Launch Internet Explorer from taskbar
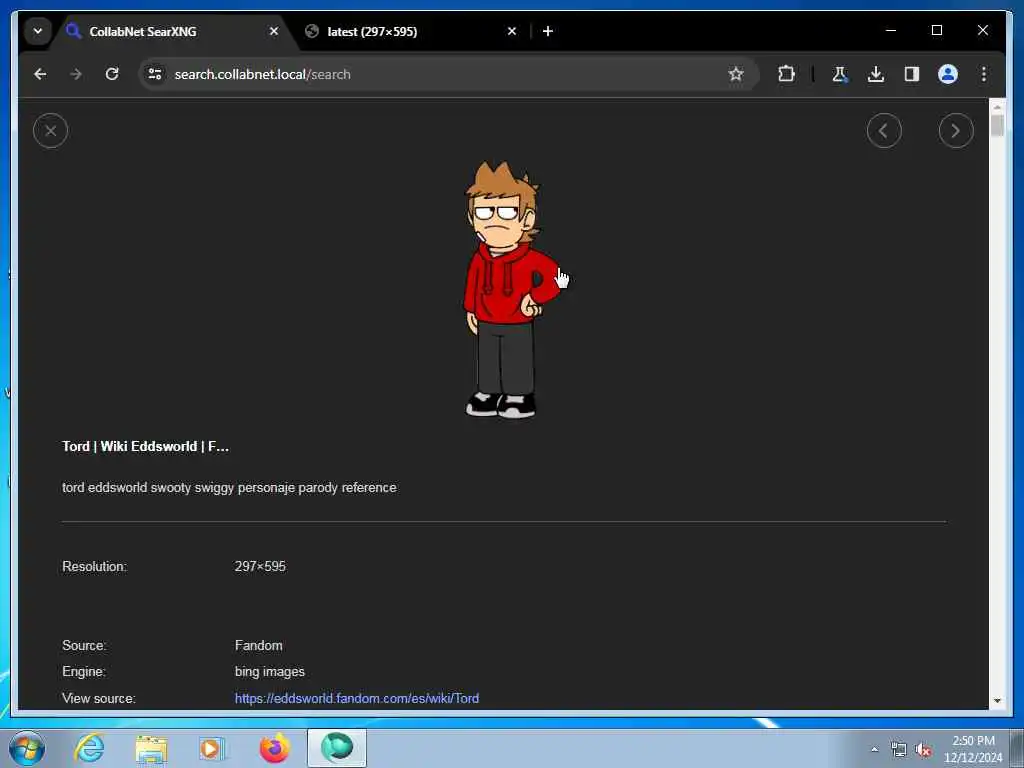The width and height of the screenshot is (1024, 768). tap(89, 748)
